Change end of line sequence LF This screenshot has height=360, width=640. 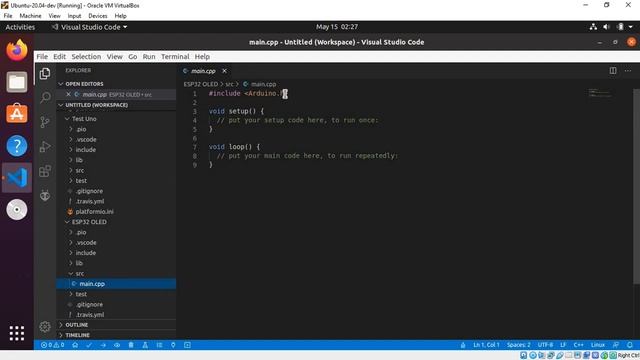point(563,345)
